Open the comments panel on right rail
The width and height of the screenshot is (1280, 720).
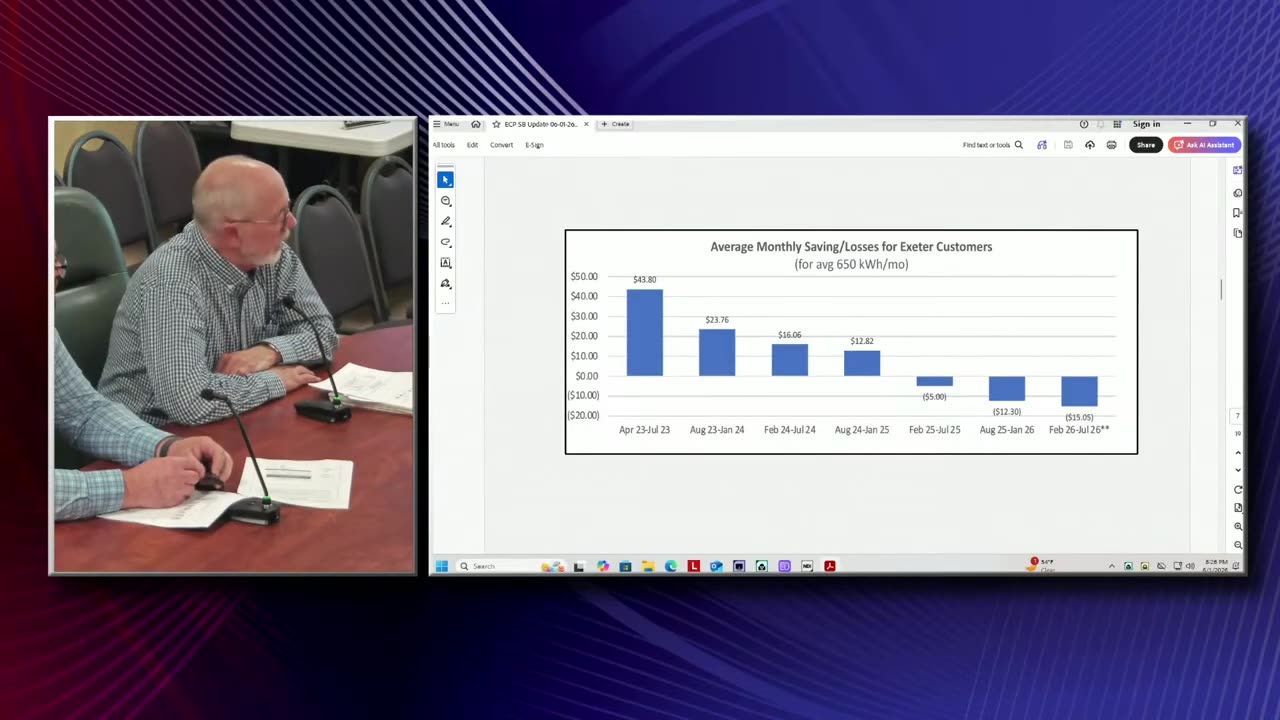[1238, 193]
